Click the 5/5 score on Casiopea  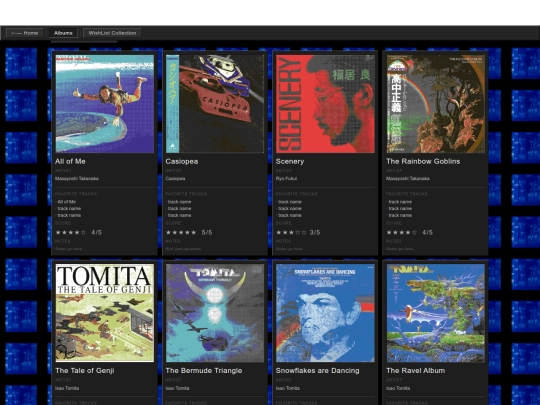point(207,232)
